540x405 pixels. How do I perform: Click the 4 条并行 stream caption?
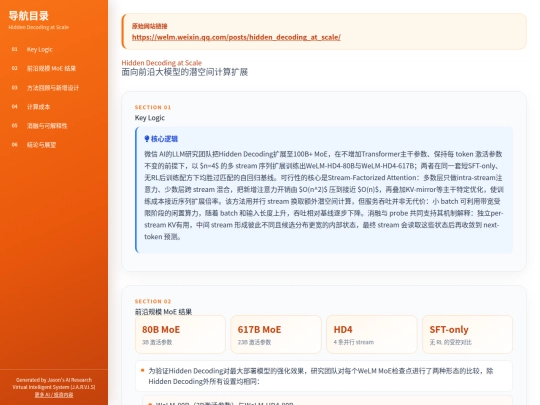click(x=353, y=342)
